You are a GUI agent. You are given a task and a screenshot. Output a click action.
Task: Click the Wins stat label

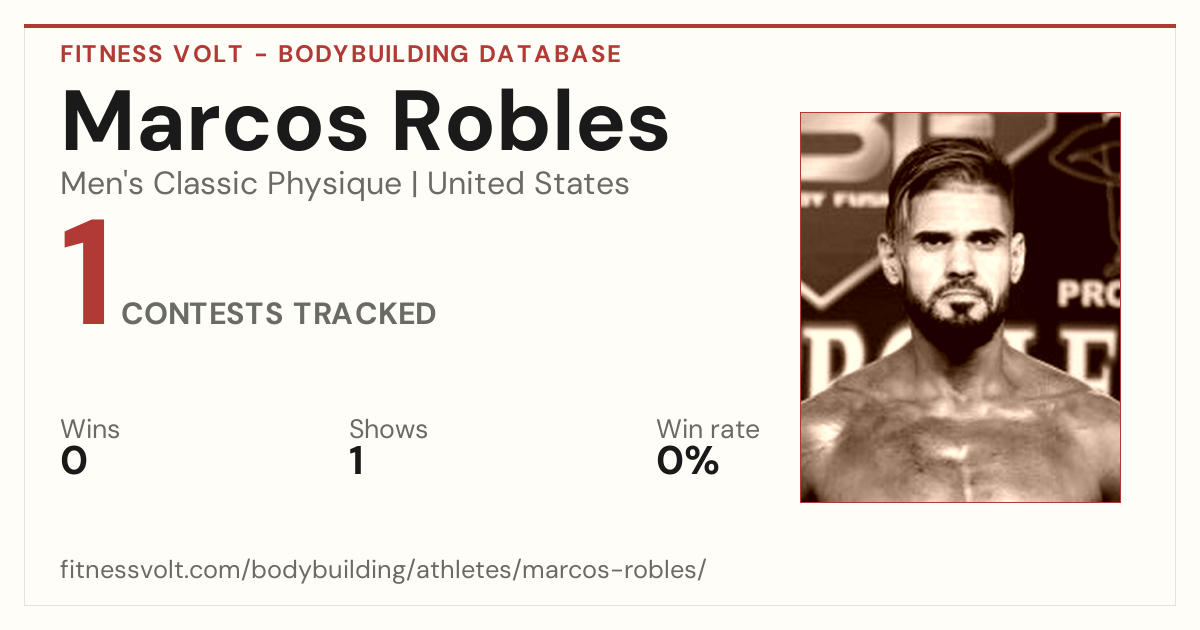(90, 429)
